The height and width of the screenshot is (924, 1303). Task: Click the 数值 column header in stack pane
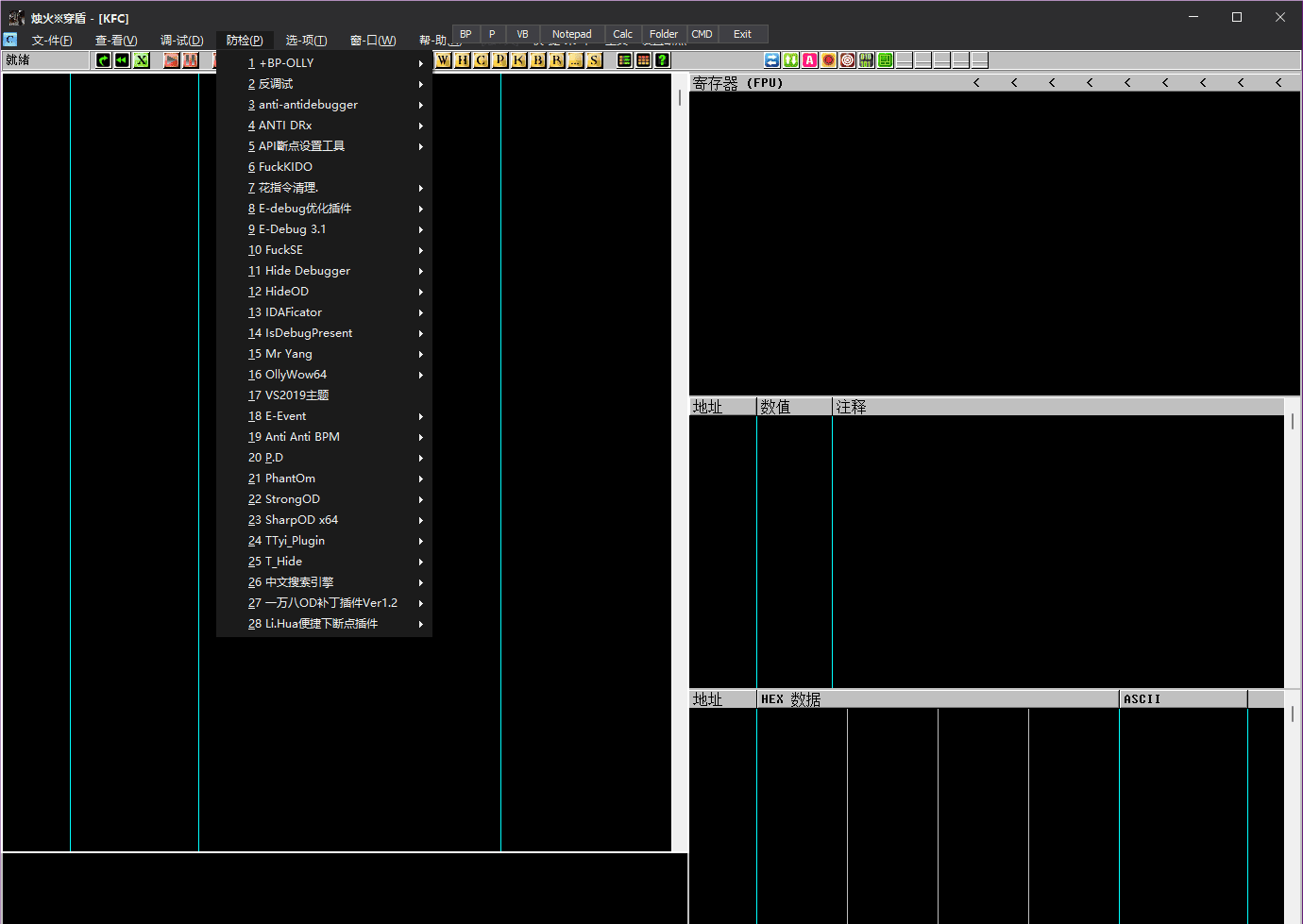(794, 407)
